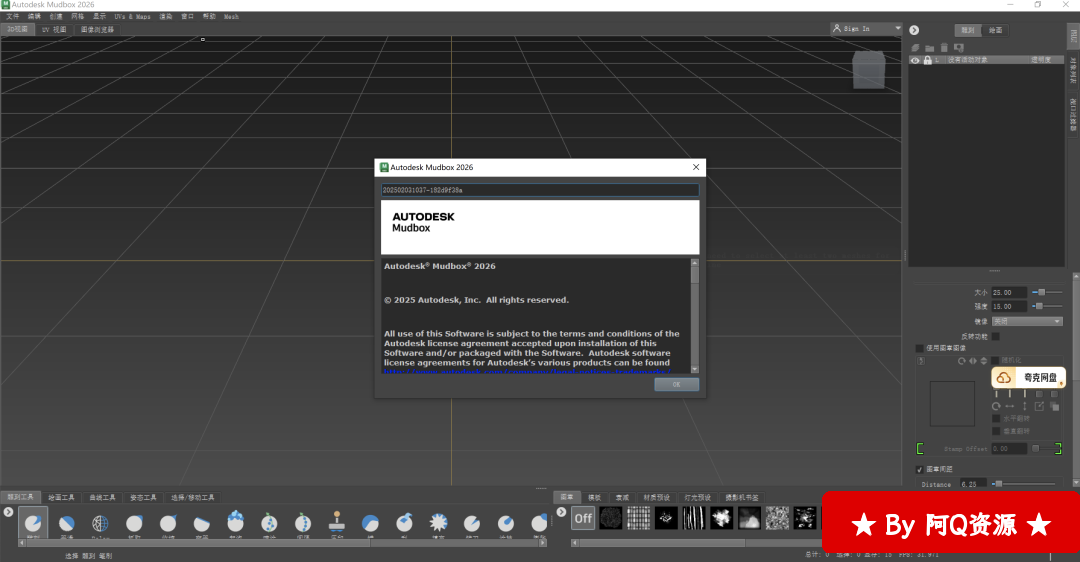Viewport: 1080px width, 562px height.
Task: Select the Spray brush tool
Action: tap(269, 523)
